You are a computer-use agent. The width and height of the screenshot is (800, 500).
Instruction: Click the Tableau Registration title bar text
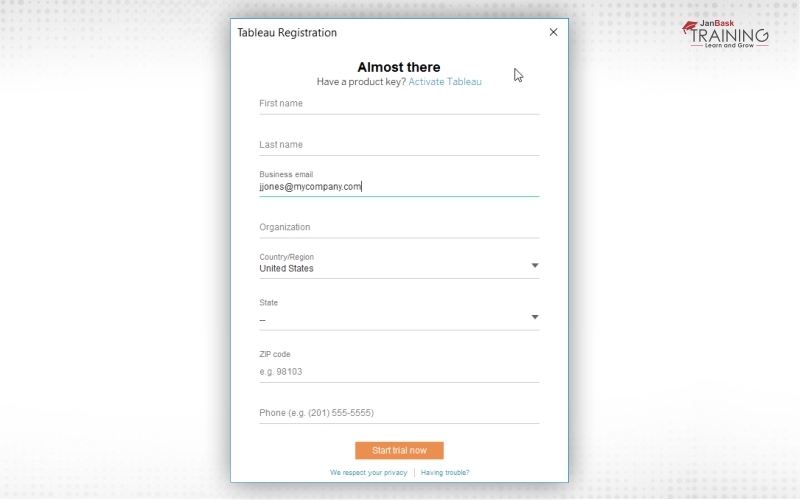pos(287,33)
